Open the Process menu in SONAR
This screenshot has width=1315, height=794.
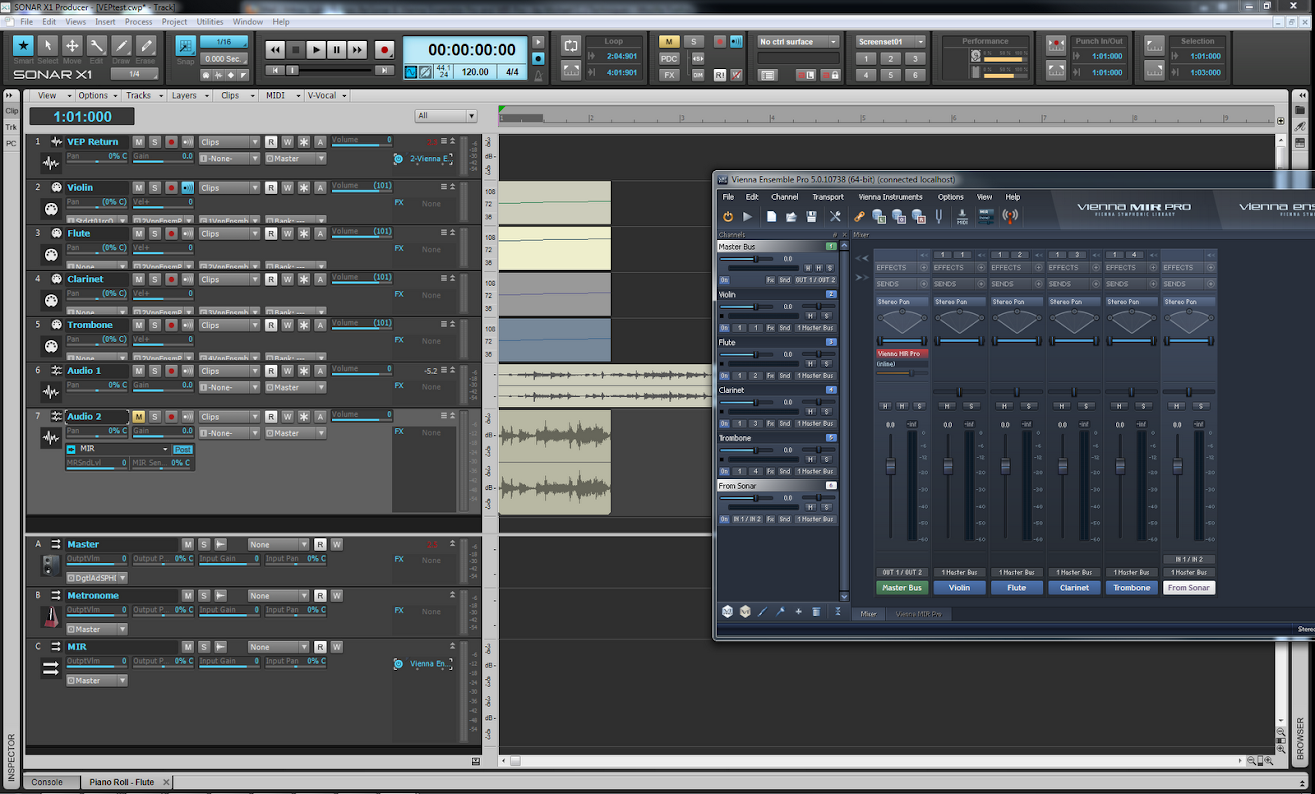click(x=138, y=21)
